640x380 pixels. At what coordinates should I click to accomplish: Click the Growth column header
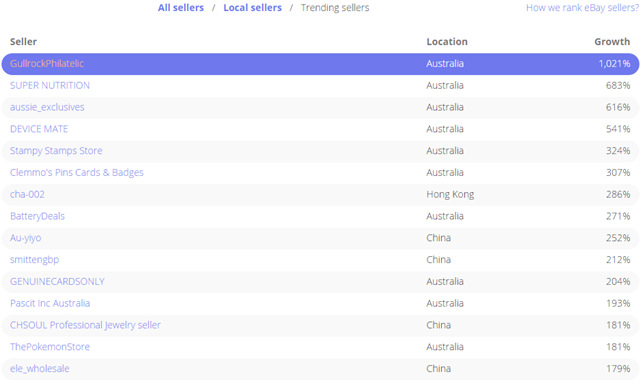pyautogui.click(x=612, y=42)
